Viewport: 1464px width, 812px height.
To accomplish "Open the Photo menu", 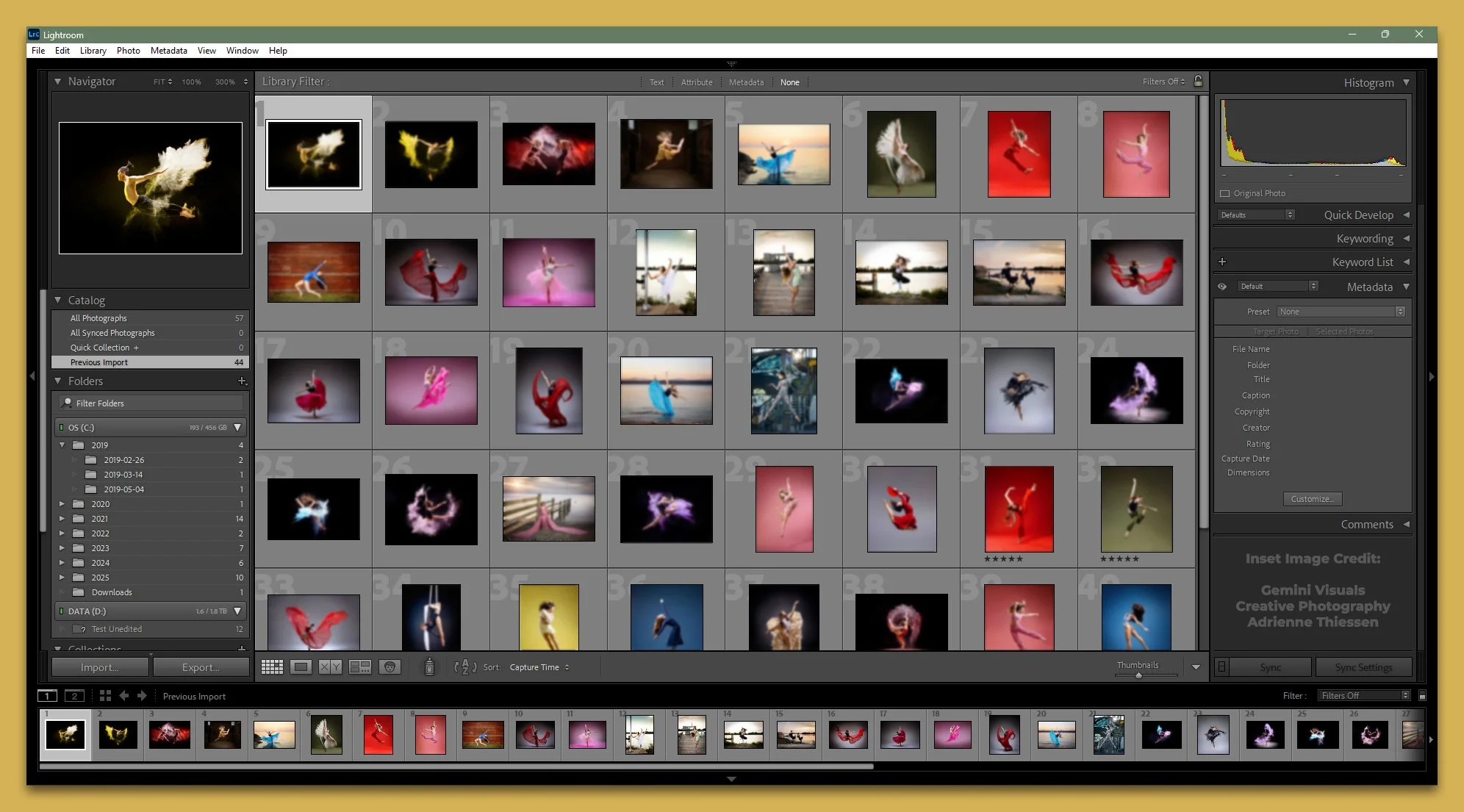I will tap(128, 51).
